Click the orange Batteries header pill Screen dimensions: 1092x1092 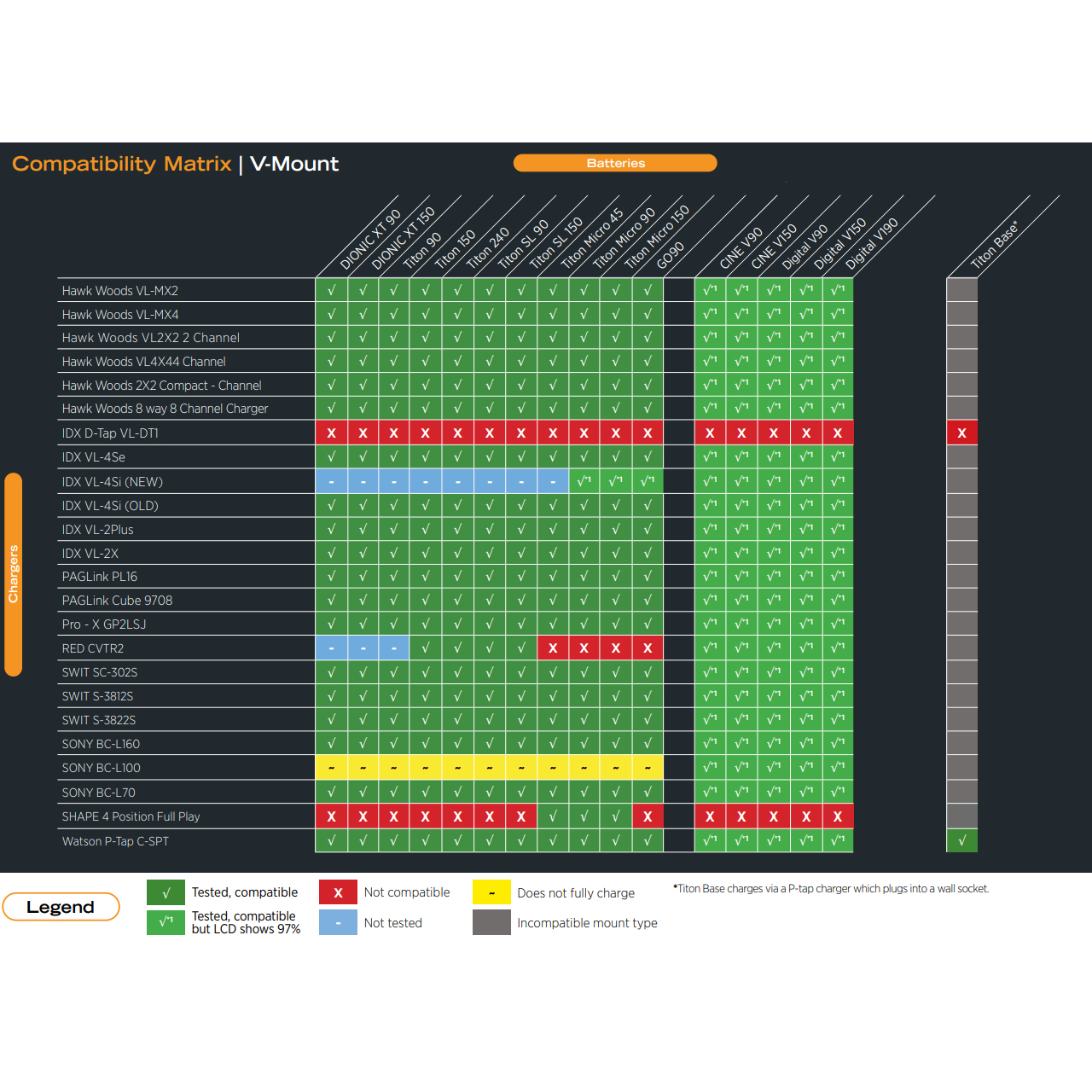(615, 163)
